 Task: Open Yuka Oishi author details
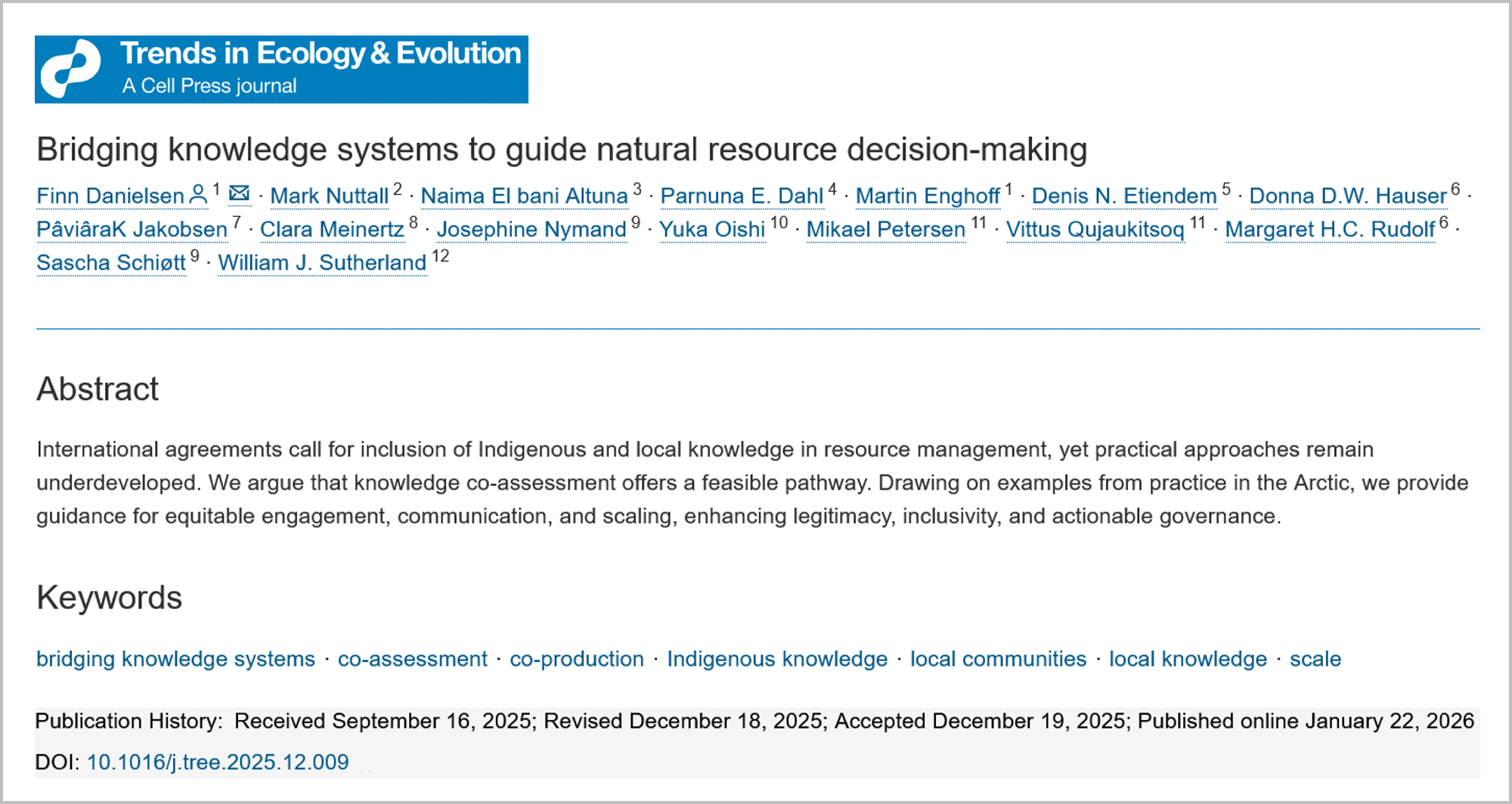[x=711, y=230]
